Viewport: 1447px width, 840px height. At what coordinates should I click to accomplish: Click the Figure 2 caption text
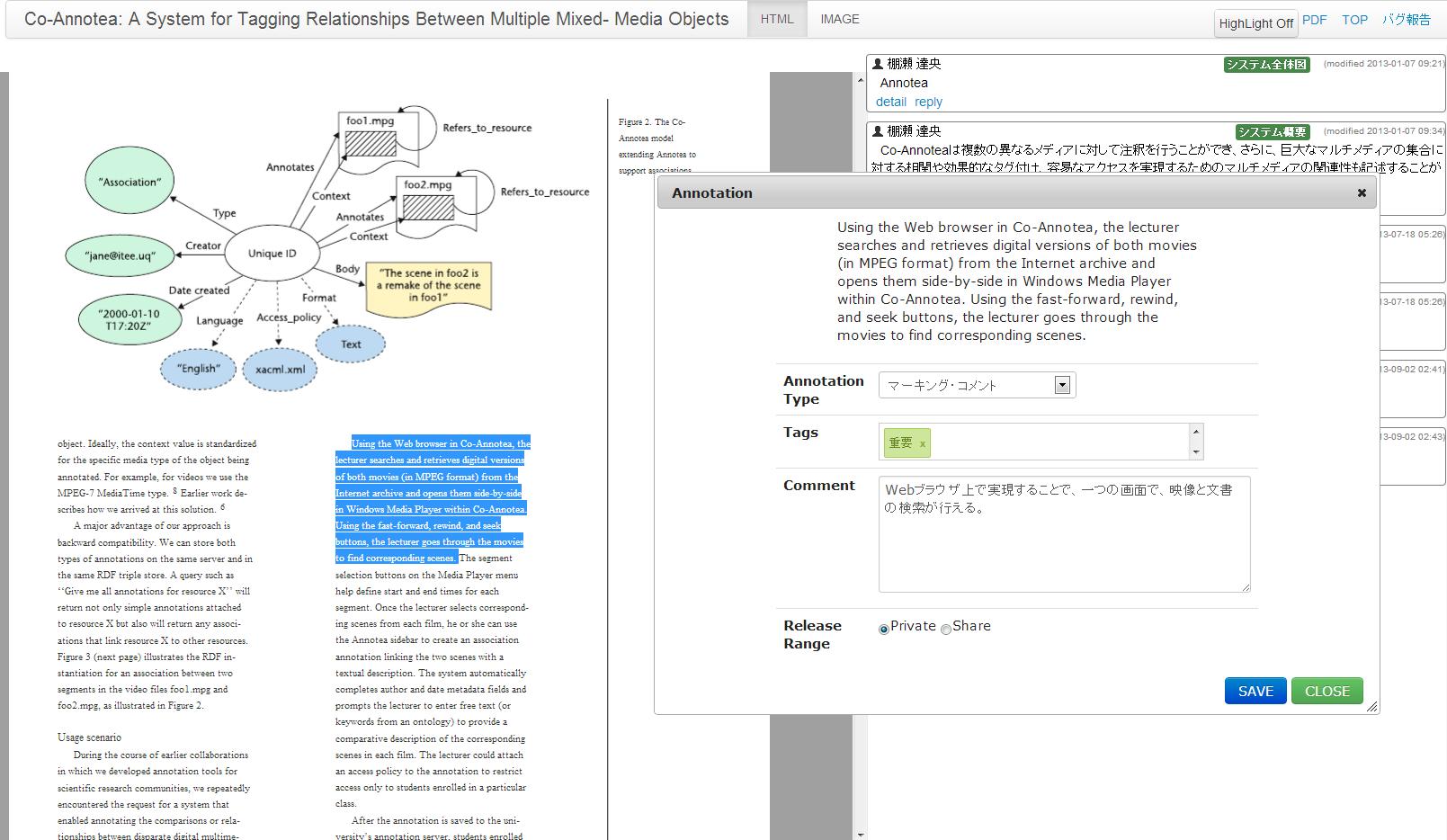point(657,146)
